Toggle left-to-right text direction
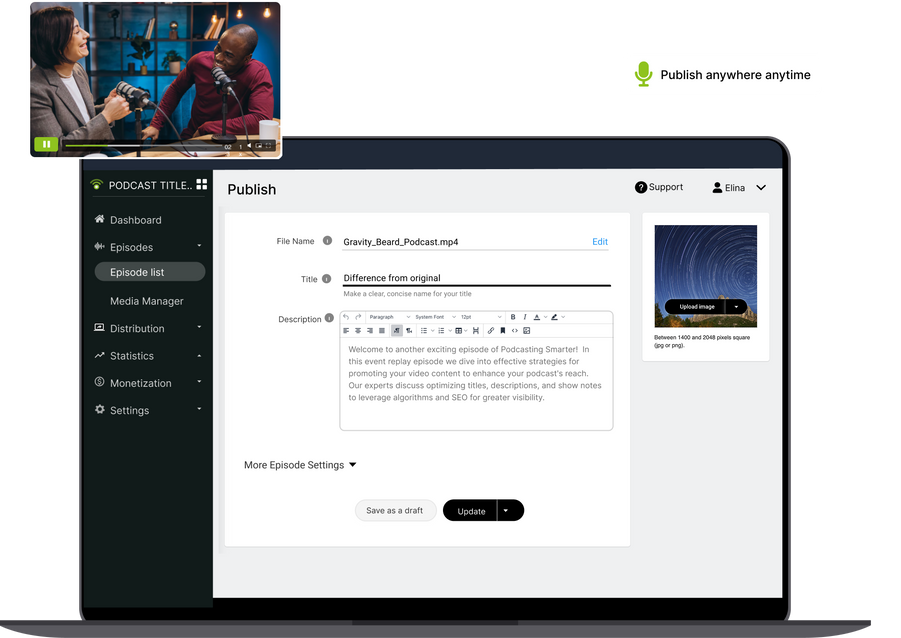The width and height of the screenshot is (901, 638). tap(396, 330)
